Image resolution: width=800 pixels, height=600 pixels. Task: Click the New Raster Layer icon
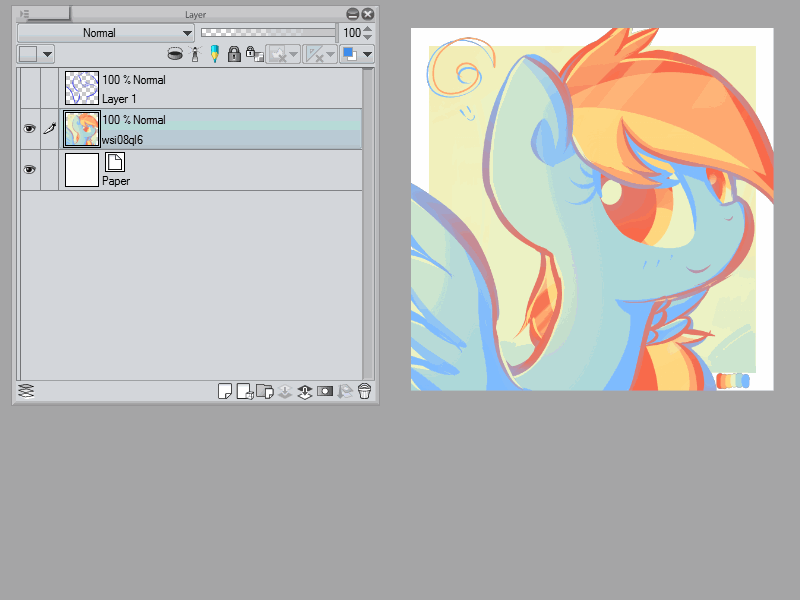[225, 391]
